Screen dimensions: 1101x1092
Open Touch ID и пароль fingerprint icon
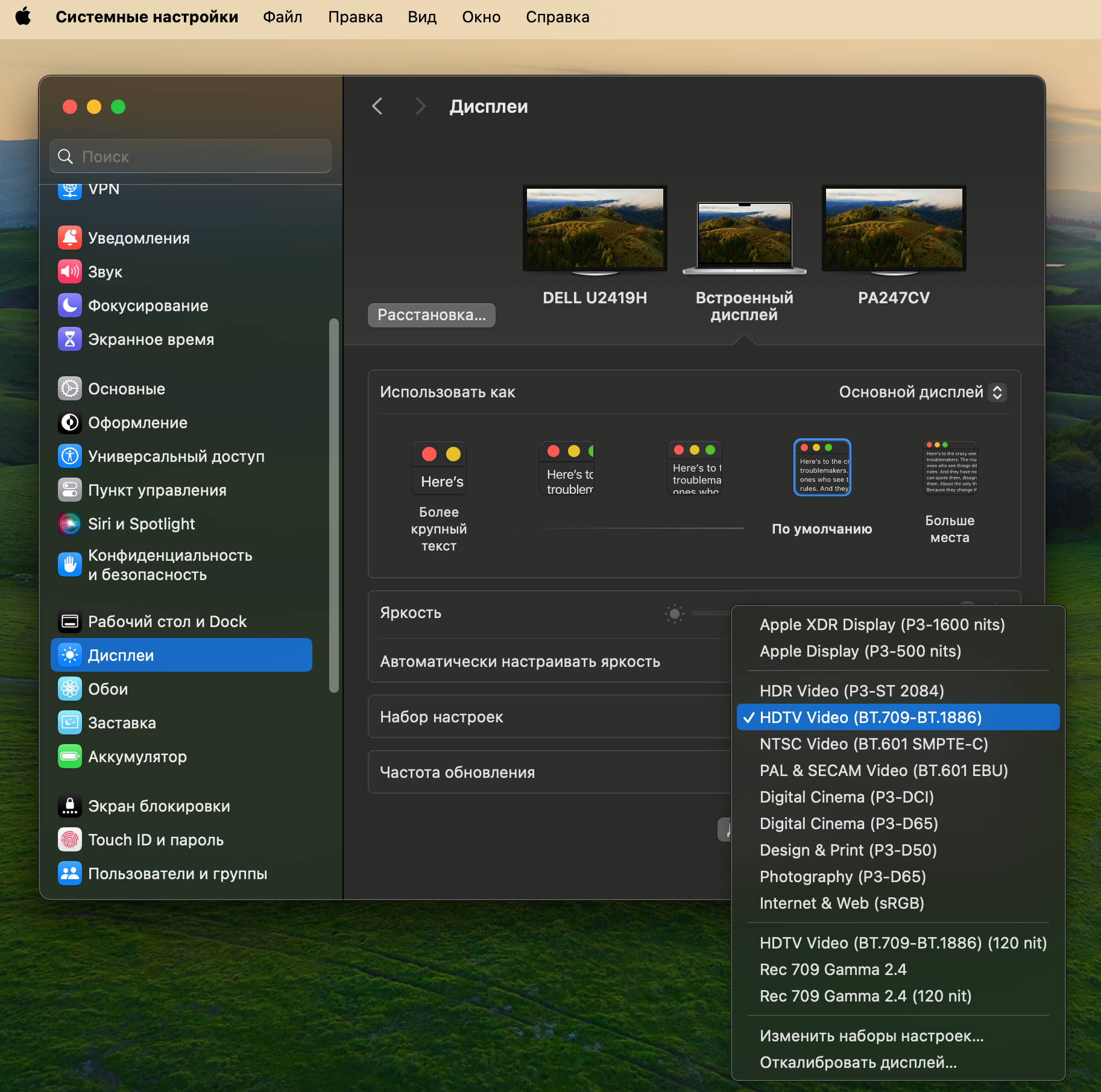(70, 840)
